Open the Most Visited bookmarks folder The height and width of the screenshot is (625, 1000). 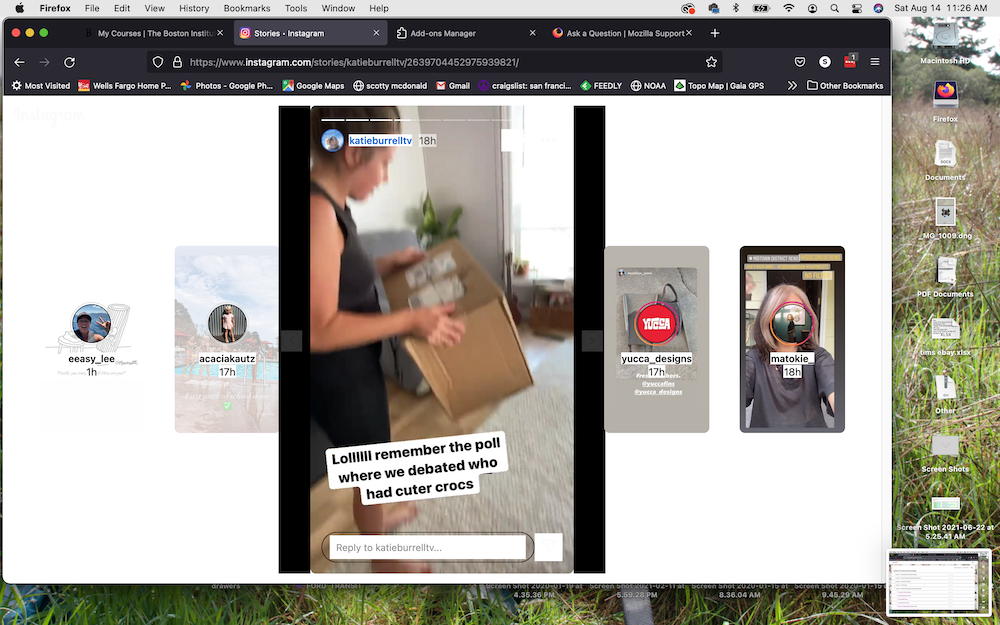[x=41, y=85]
